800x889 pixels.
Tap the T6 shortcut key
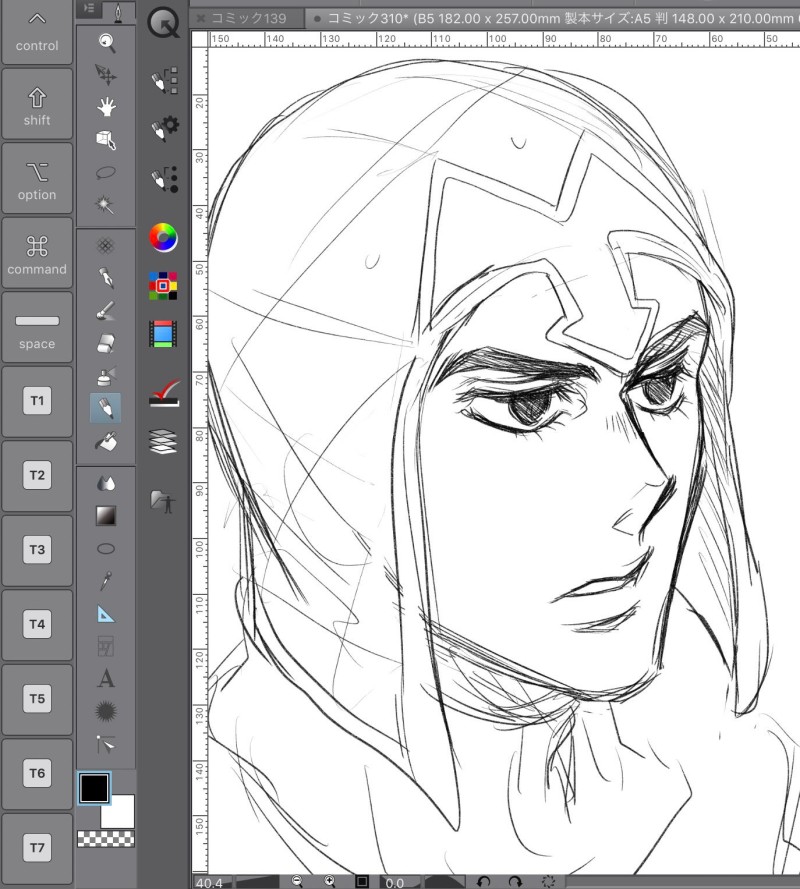coord(37,774)
